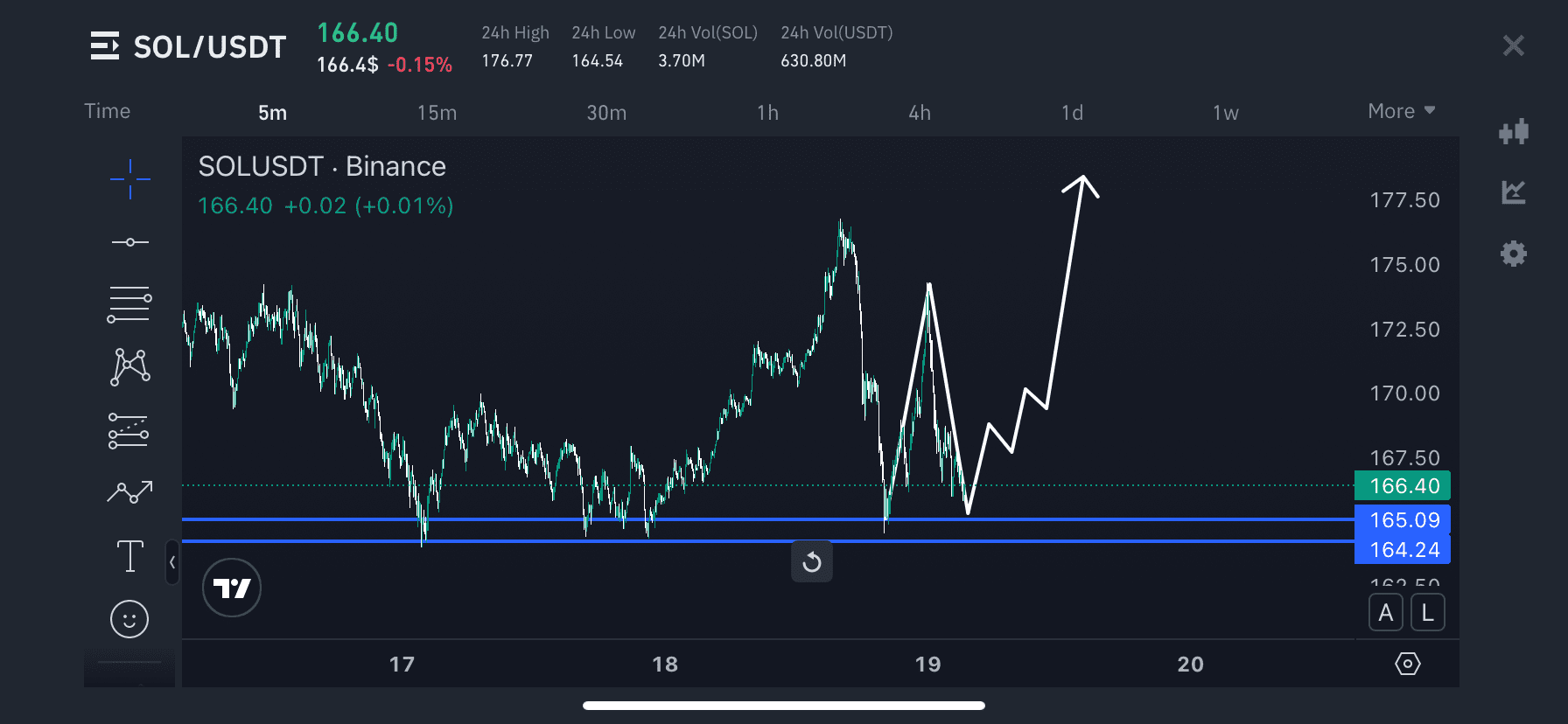Click the 24h High value 176.77
Image resolution: width=1568 pixels, height=724 pixels.
pyautogui.click(x=507, y=60)
